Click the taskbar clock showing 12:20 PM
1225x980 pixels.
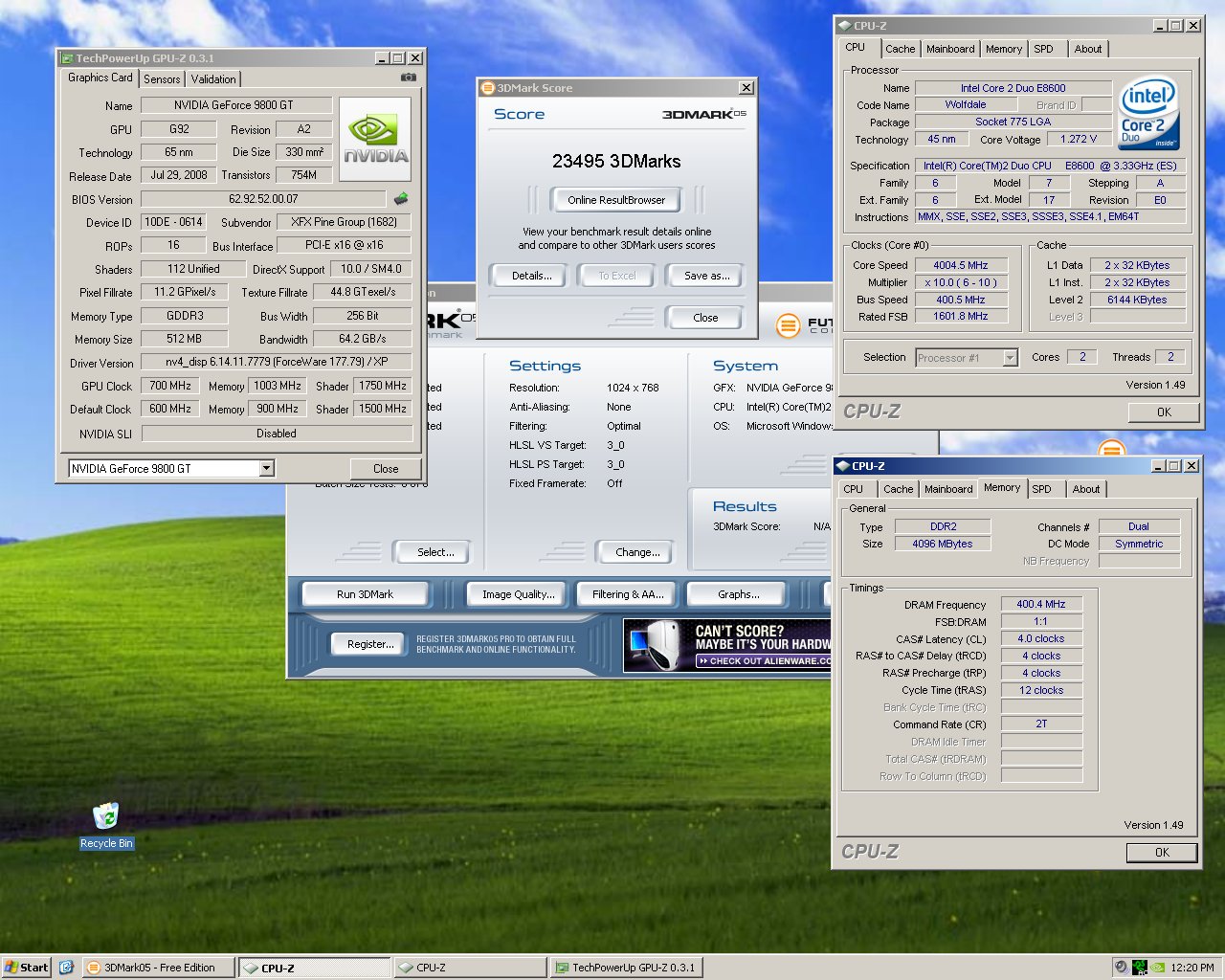(x=1192, y=968)
